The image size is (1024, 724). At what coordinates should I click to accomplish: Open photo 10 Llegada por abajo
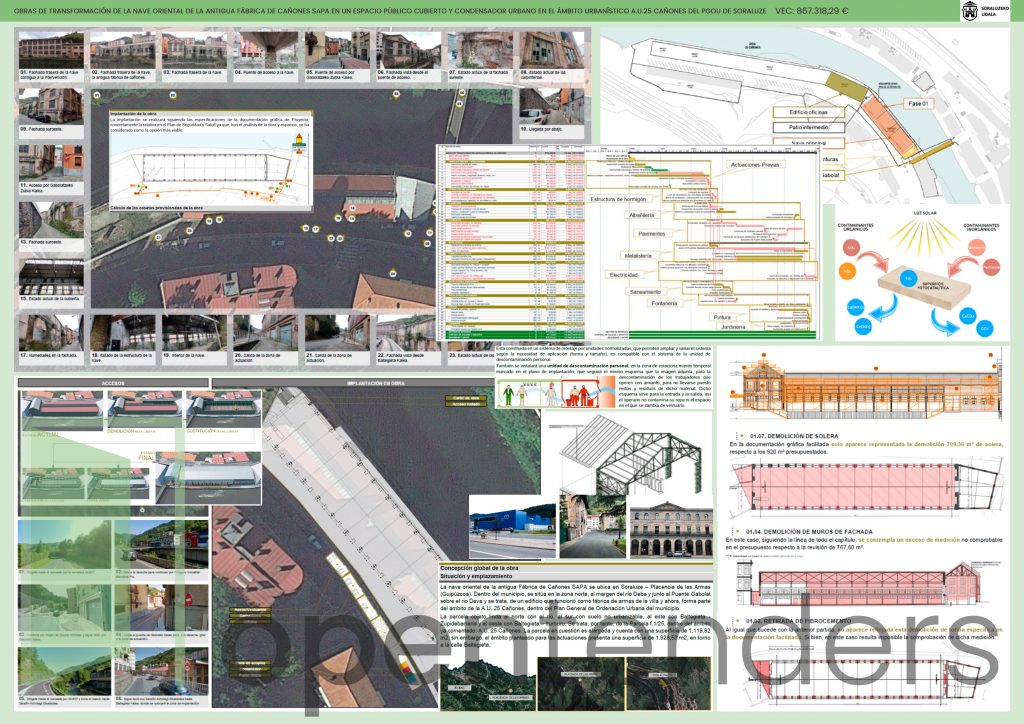[x=552, y=106]
